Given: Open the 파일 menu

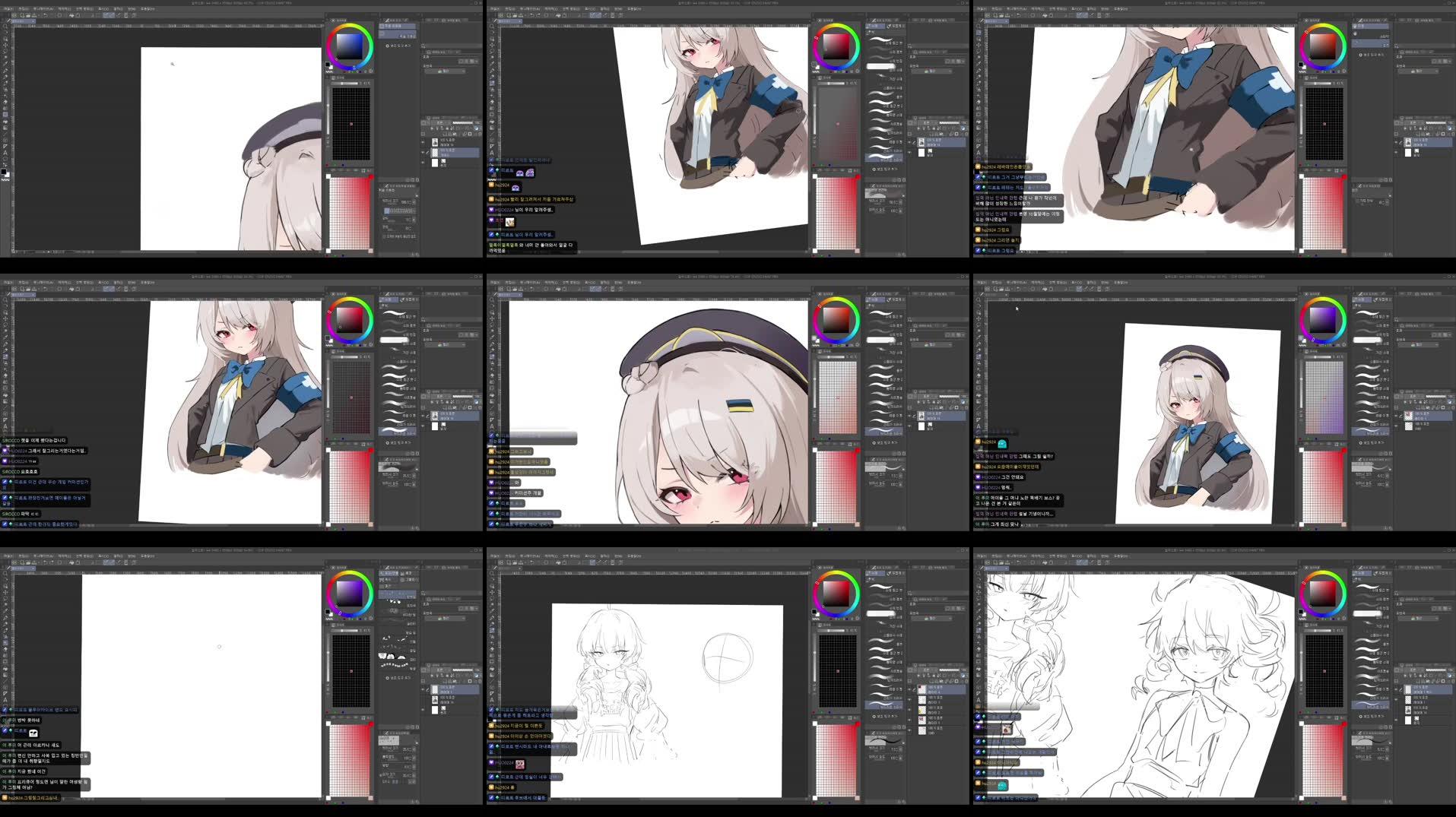Looking at the screenshot, I should pos(6,8).
